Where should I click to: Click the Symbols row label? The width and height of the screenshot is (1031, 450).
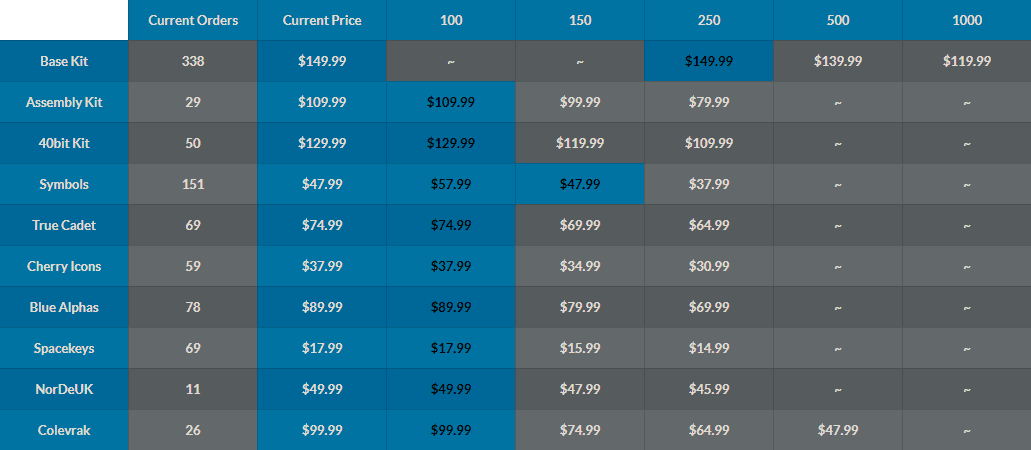pyautogui.click(x=64, y=184)
